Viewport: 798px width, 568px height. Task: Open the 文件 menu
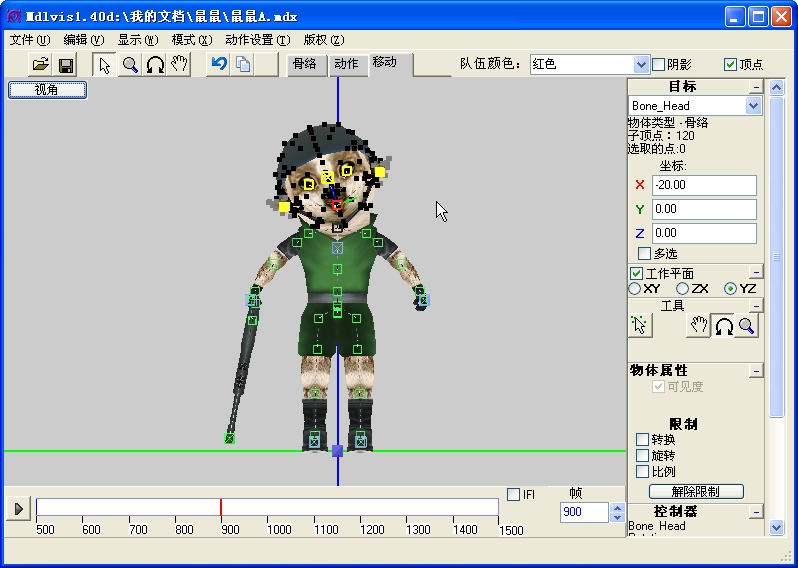coord(29,40)
